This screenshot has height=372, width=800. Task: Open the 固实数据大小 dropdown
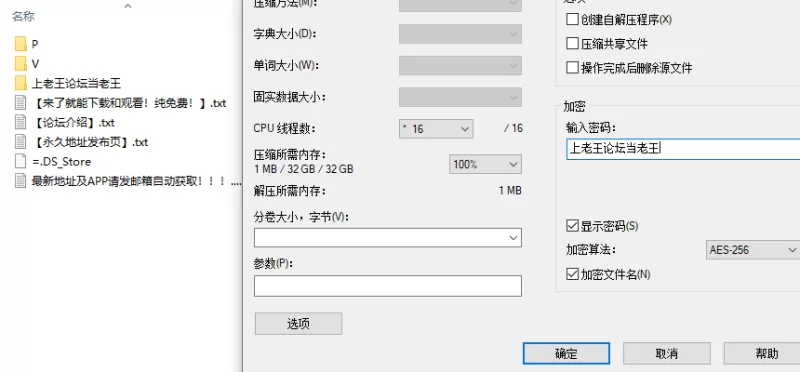460,97
